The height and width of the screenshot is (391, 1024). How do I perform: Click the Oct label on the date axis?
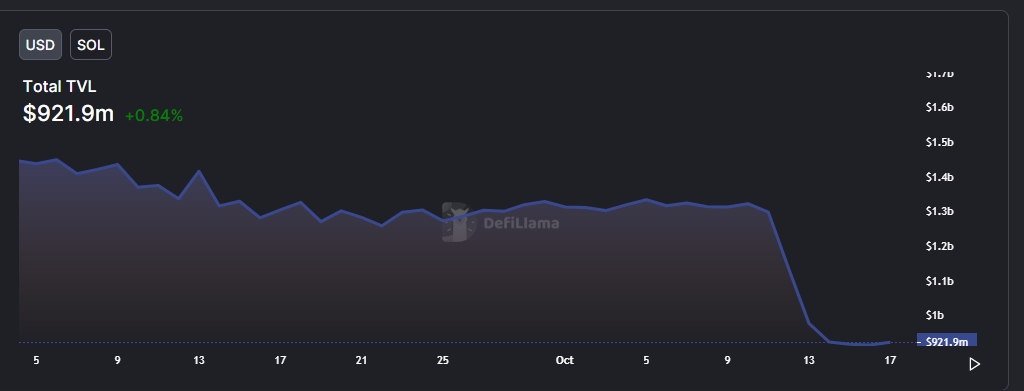(x=564, y=360)
